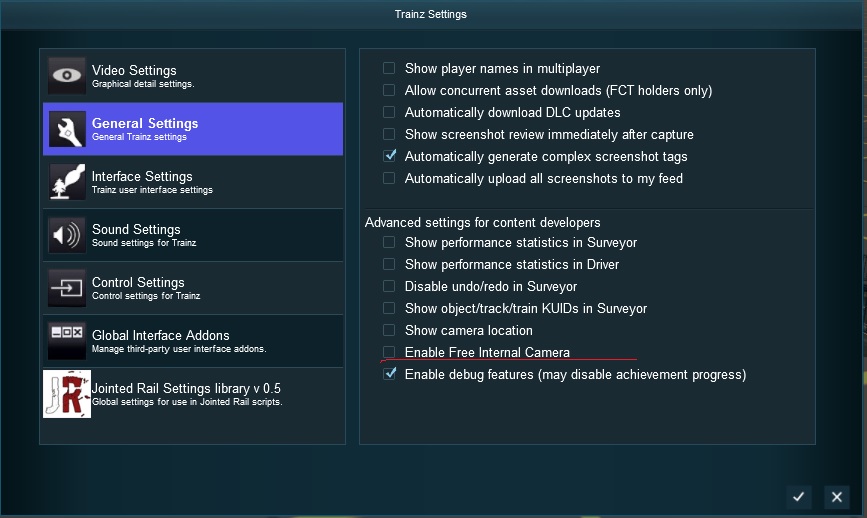Cancel settings with the X button
Image resolution: width=867 pixels, height=518 pixels.
click(x=837, y=497)
